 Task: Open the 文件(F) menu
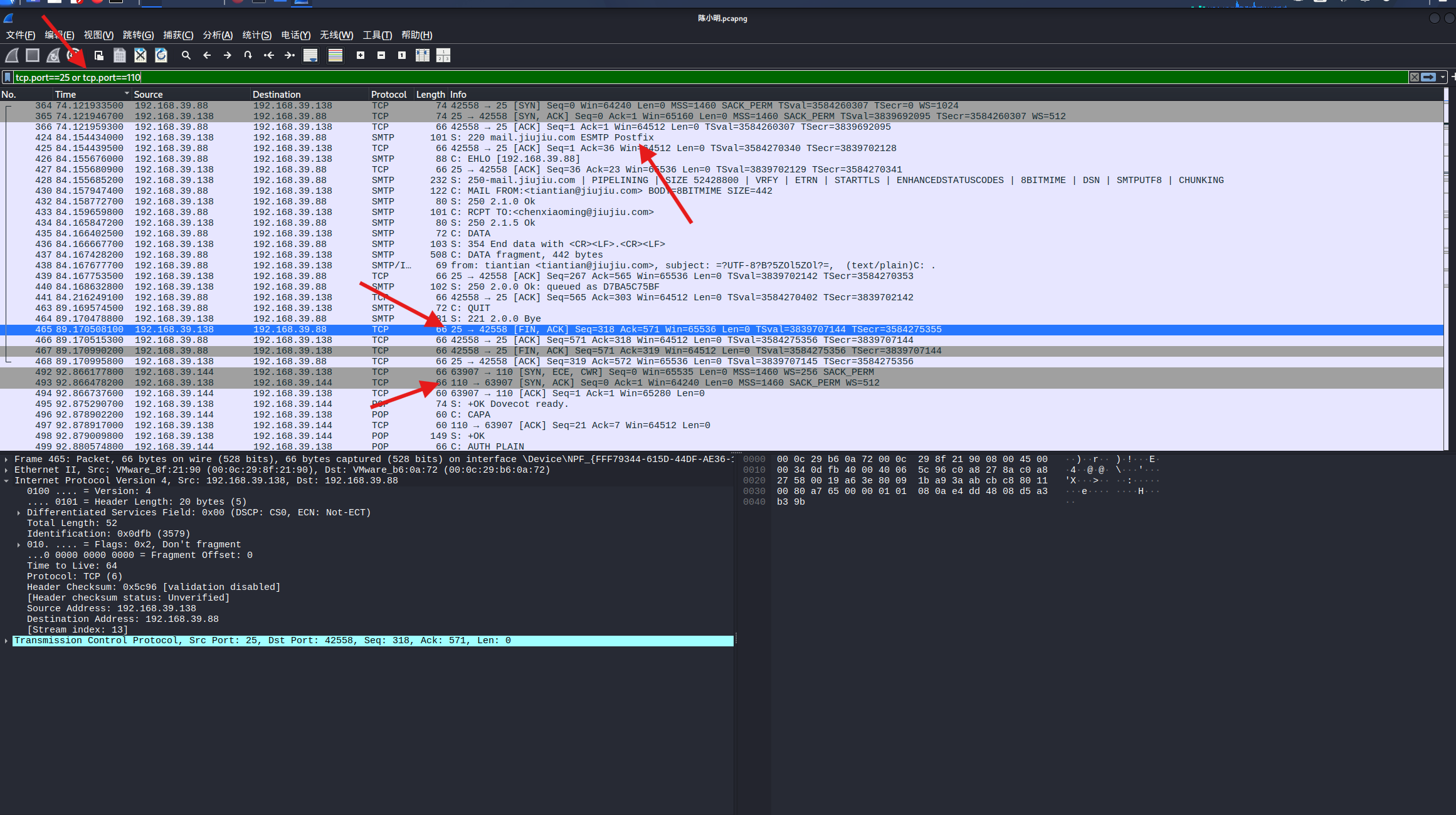pos(21,35)
